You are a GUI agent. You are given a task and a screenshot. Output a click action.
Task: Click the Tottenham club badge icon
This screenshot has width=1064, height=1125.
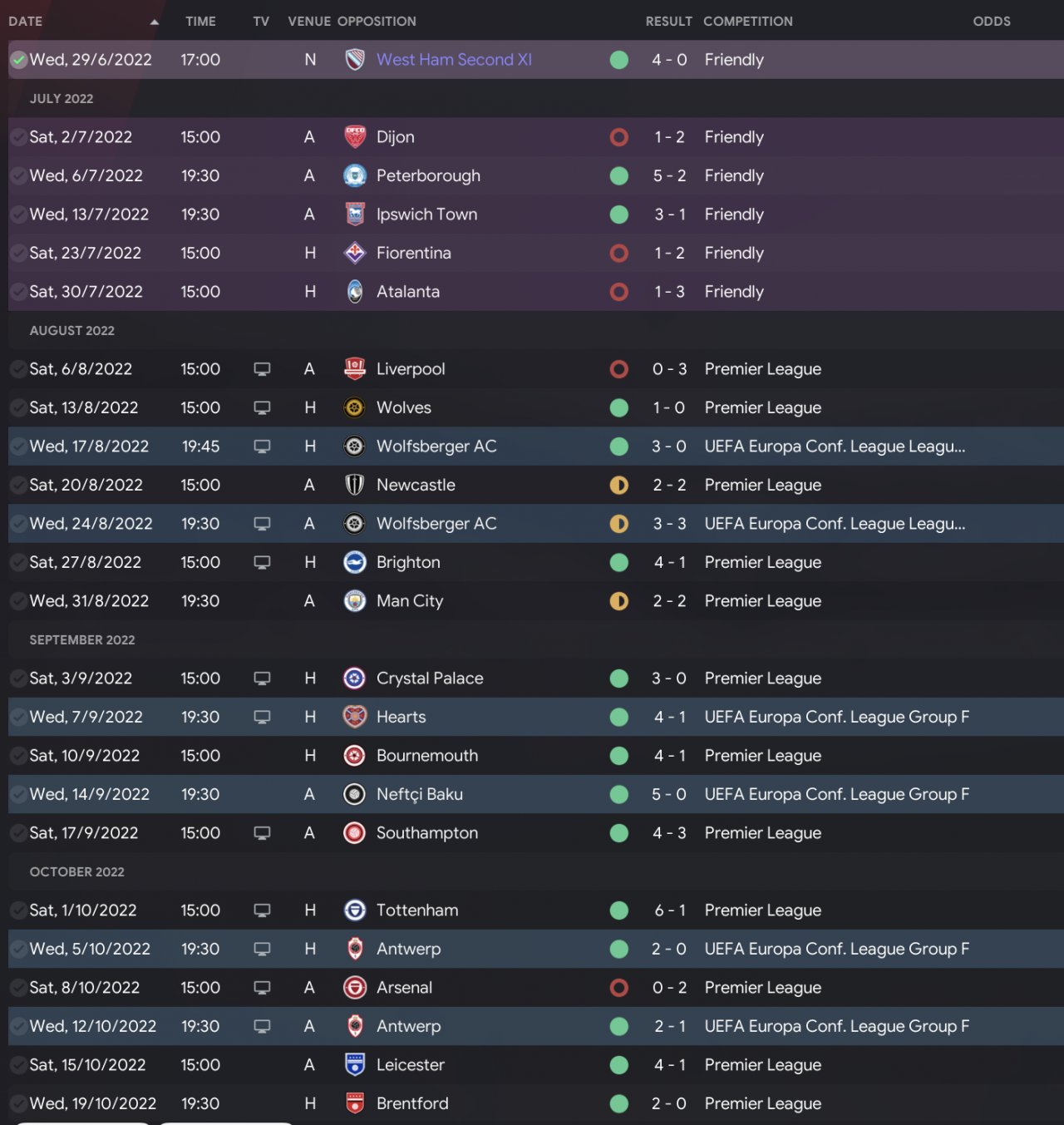coord(355,910)
